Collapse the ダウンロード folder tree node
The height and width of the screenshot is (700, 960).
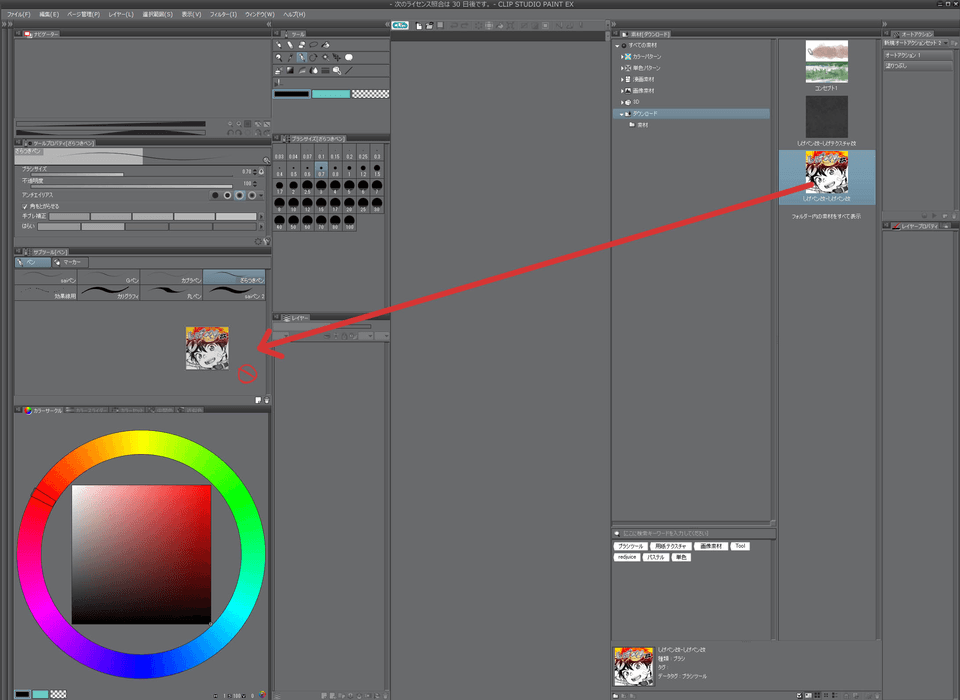[x=621, y=114]
